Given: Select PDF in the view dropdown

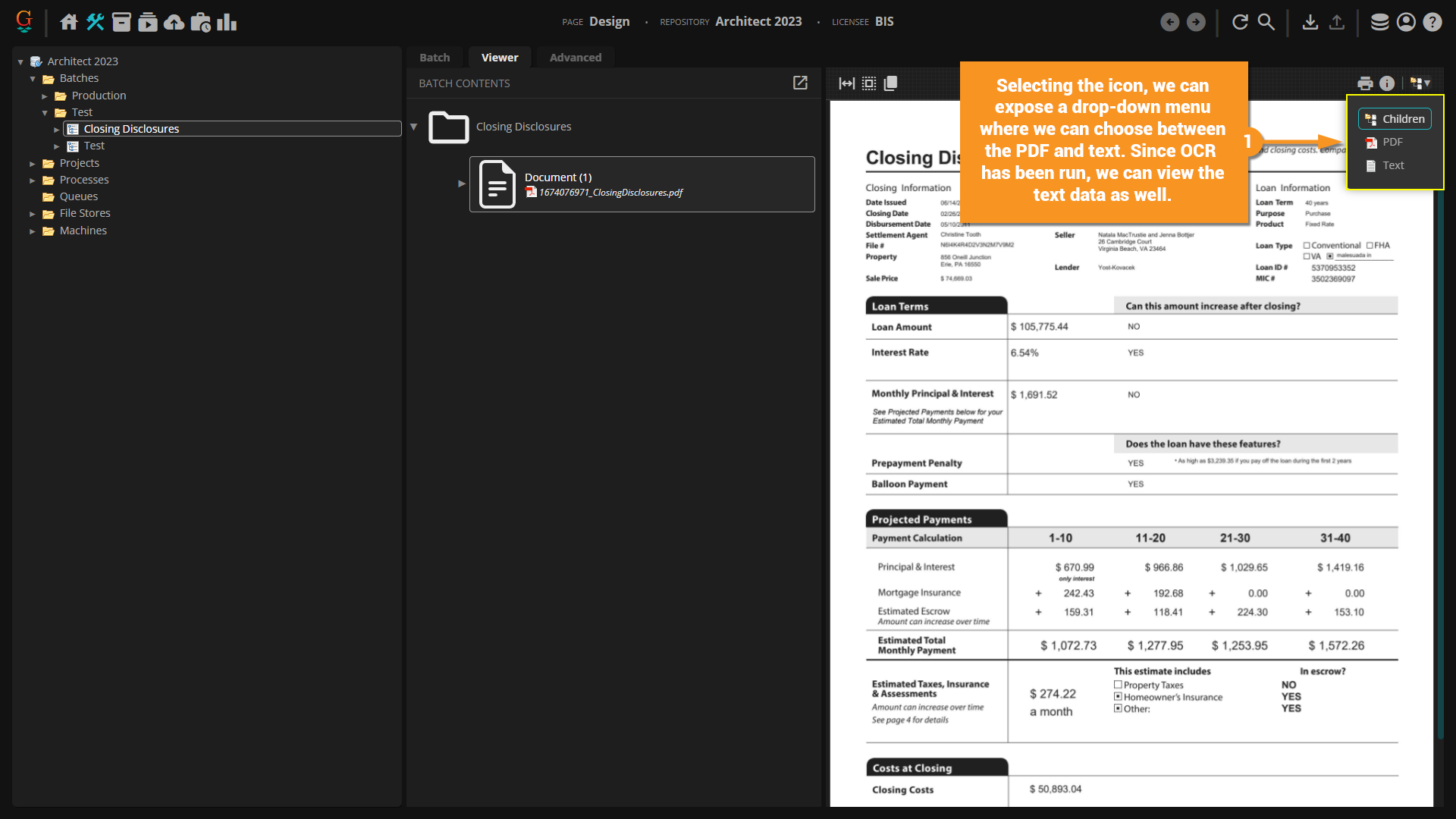Looking at the screenshot, I should coord(1392,142).
